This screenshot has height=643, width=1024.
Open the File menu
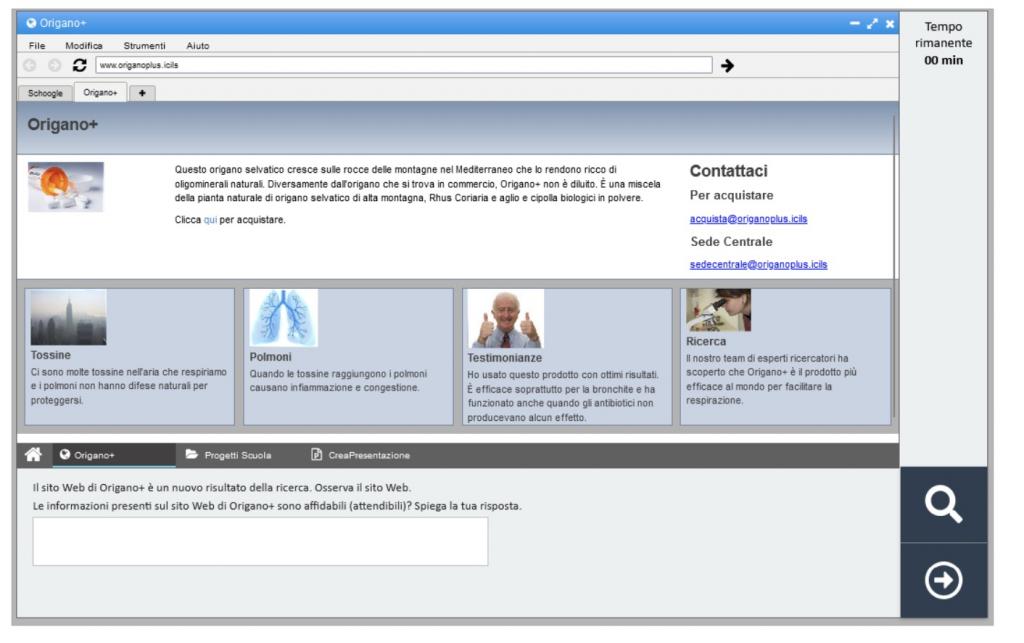click(x=36, y=46)
